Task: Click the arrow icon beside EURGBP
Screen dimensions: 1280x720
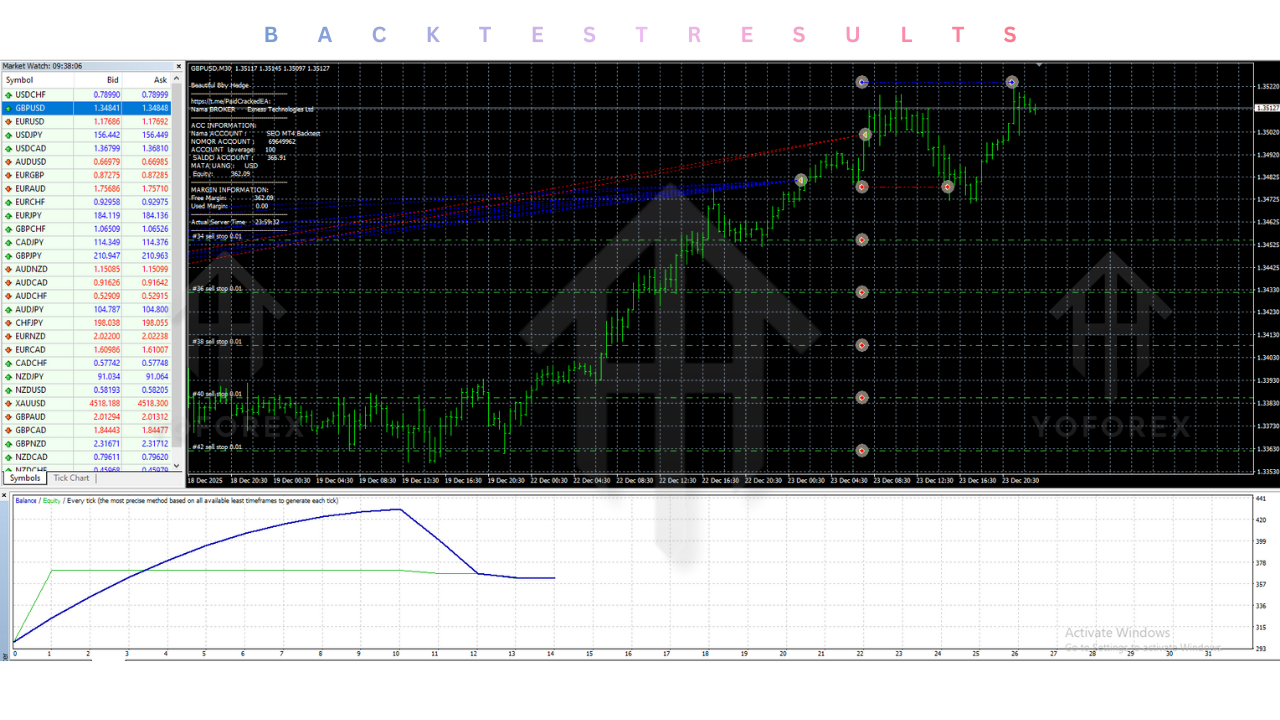Action: 8,174
